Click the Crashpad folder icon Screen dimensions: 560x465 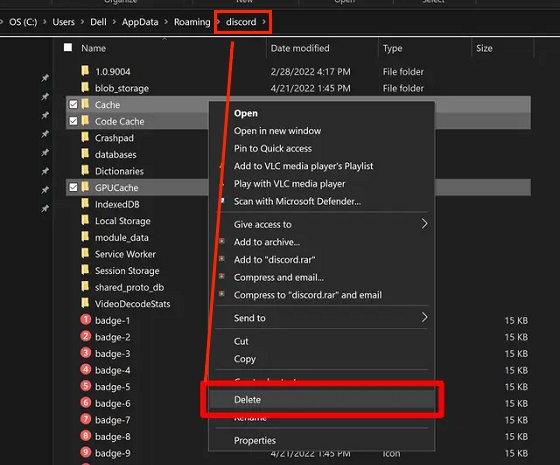click(x=85, y=137)
